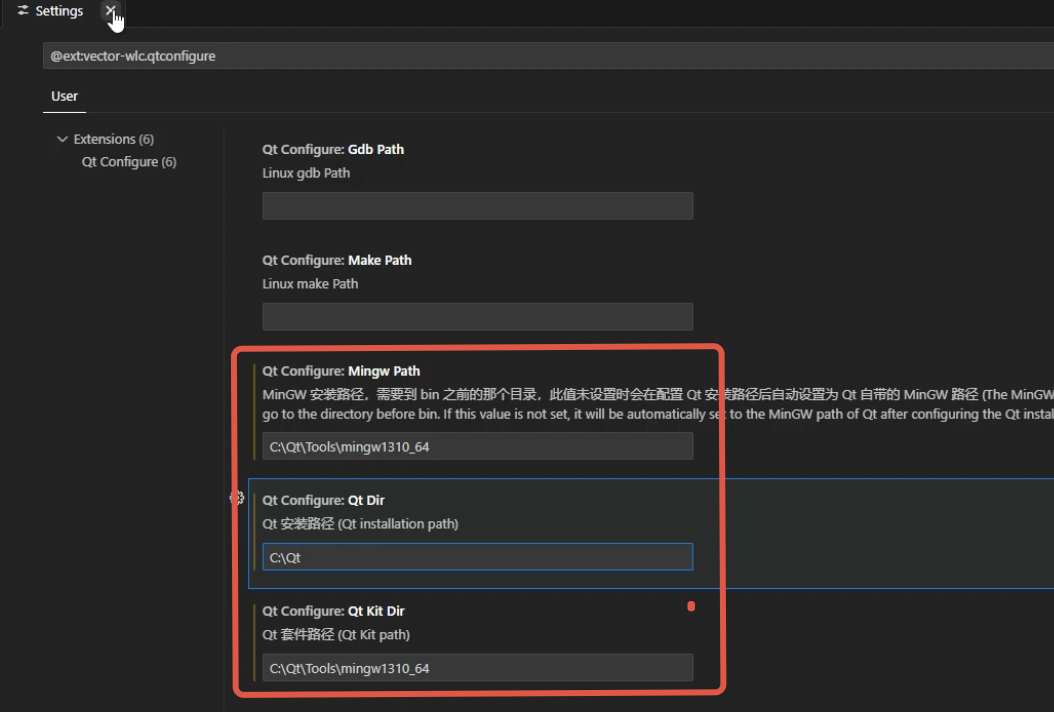Close the Settings tab
The height and width of the screenshot is (712, 1054).
point(110,10)
